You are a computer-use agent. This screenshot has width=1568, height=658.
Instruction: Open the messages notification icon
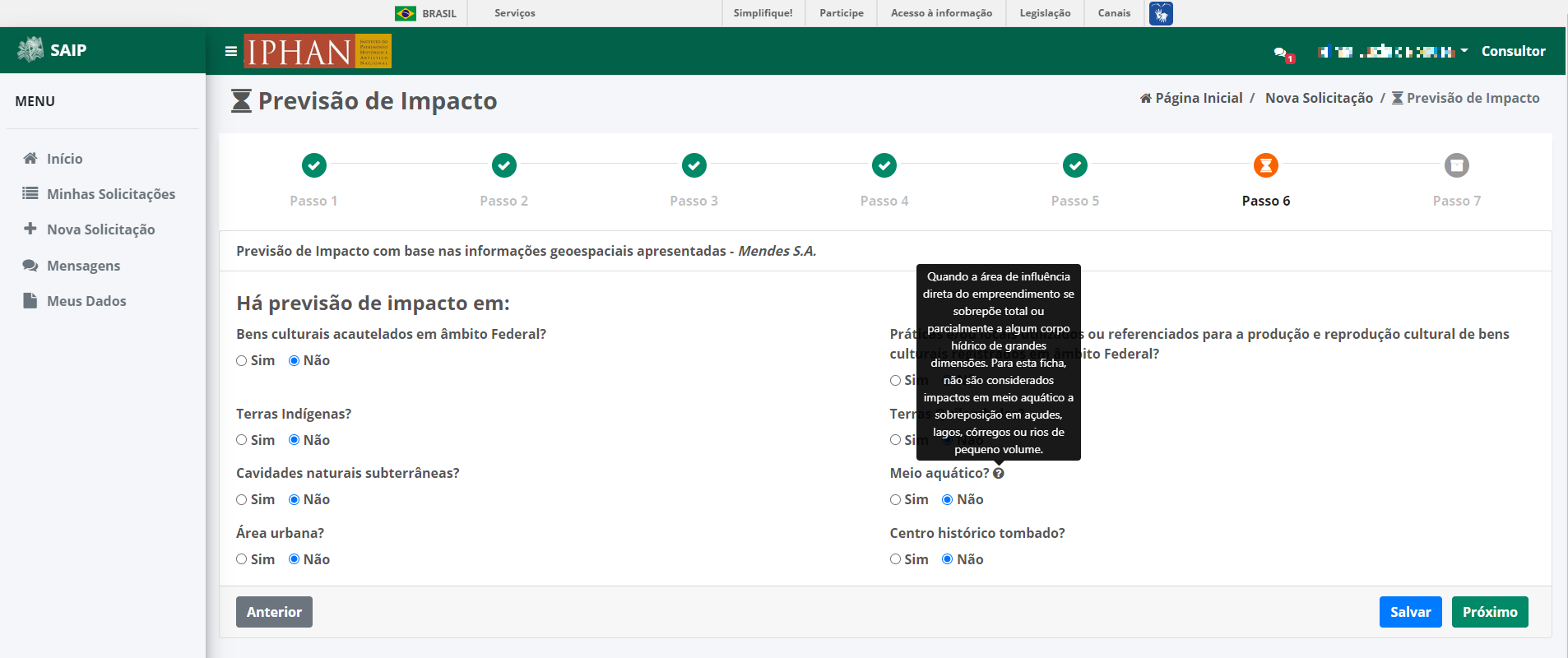1283,53
